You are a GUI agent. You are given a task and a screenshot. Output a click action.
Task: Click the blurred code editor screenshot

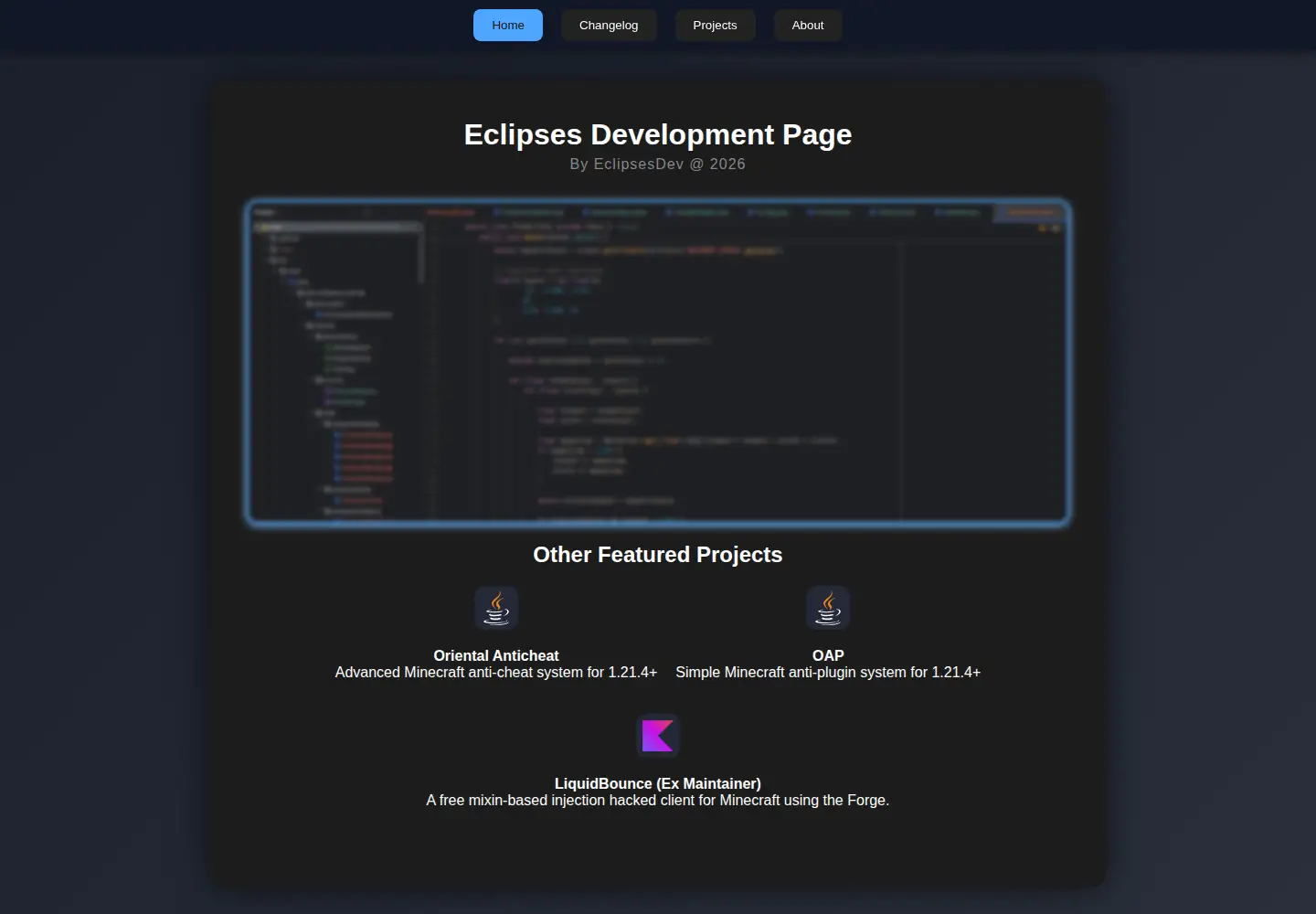point(658,363)
